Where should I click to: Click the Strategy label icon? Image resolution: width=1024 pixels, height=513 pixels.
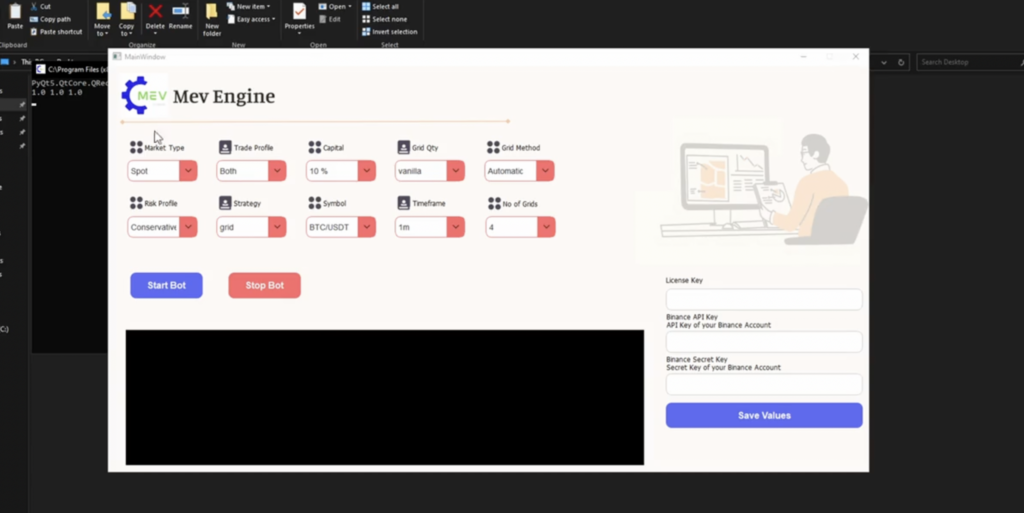[x=225, y=203]
